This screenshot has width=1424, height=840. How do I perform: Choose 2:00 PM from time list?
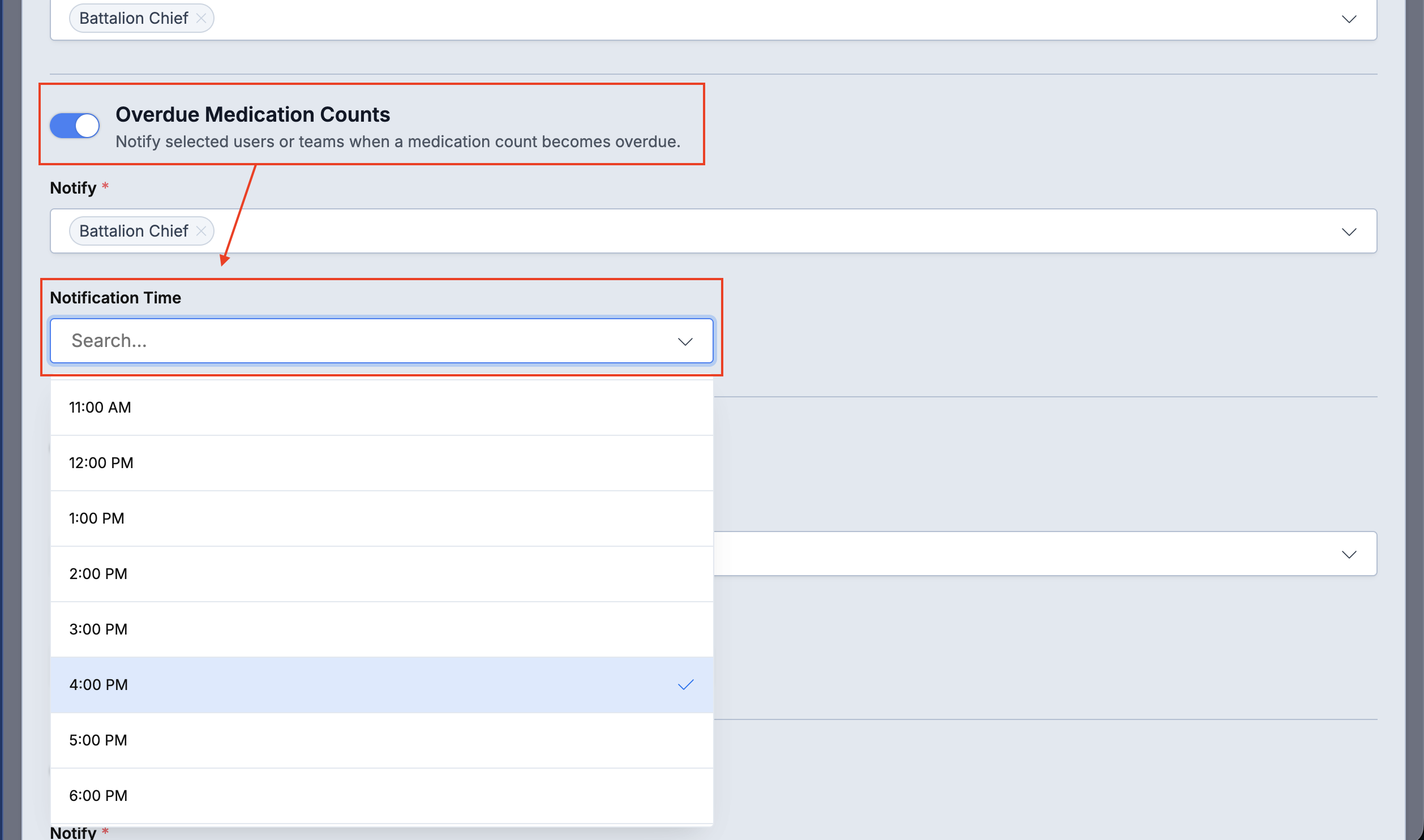[x=381, y=574]
